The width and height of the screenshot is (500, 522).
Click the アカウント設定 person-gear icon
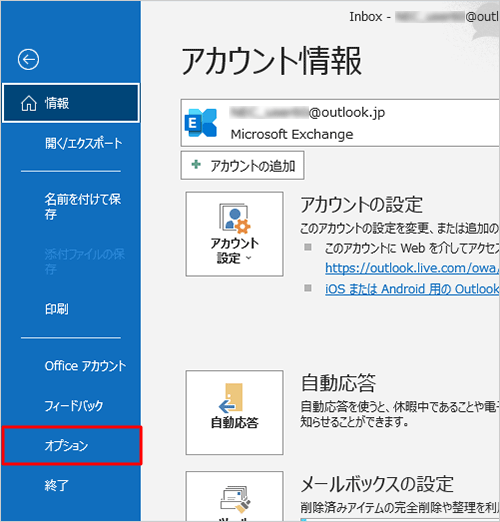click(235, 218)
